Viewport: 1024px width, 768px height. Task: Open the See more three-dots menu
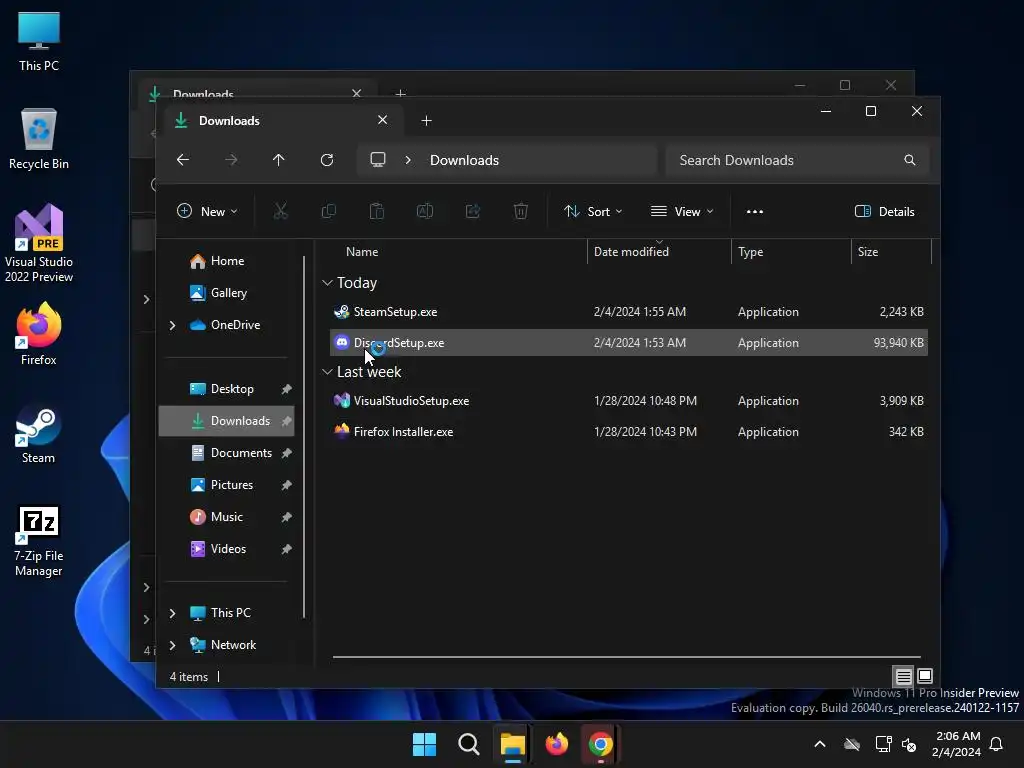pyautogui.click(x=755, y=212)
